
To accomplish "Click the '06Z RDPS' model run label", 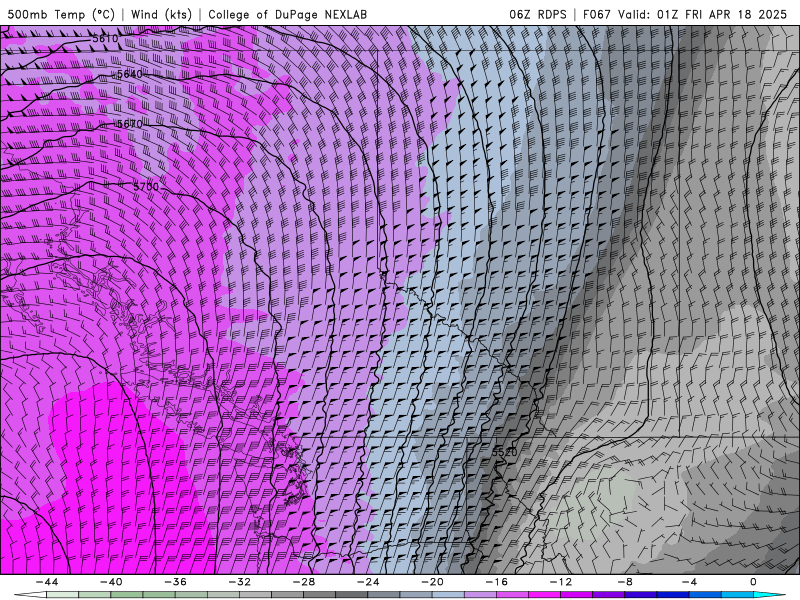I will [538, 14].
